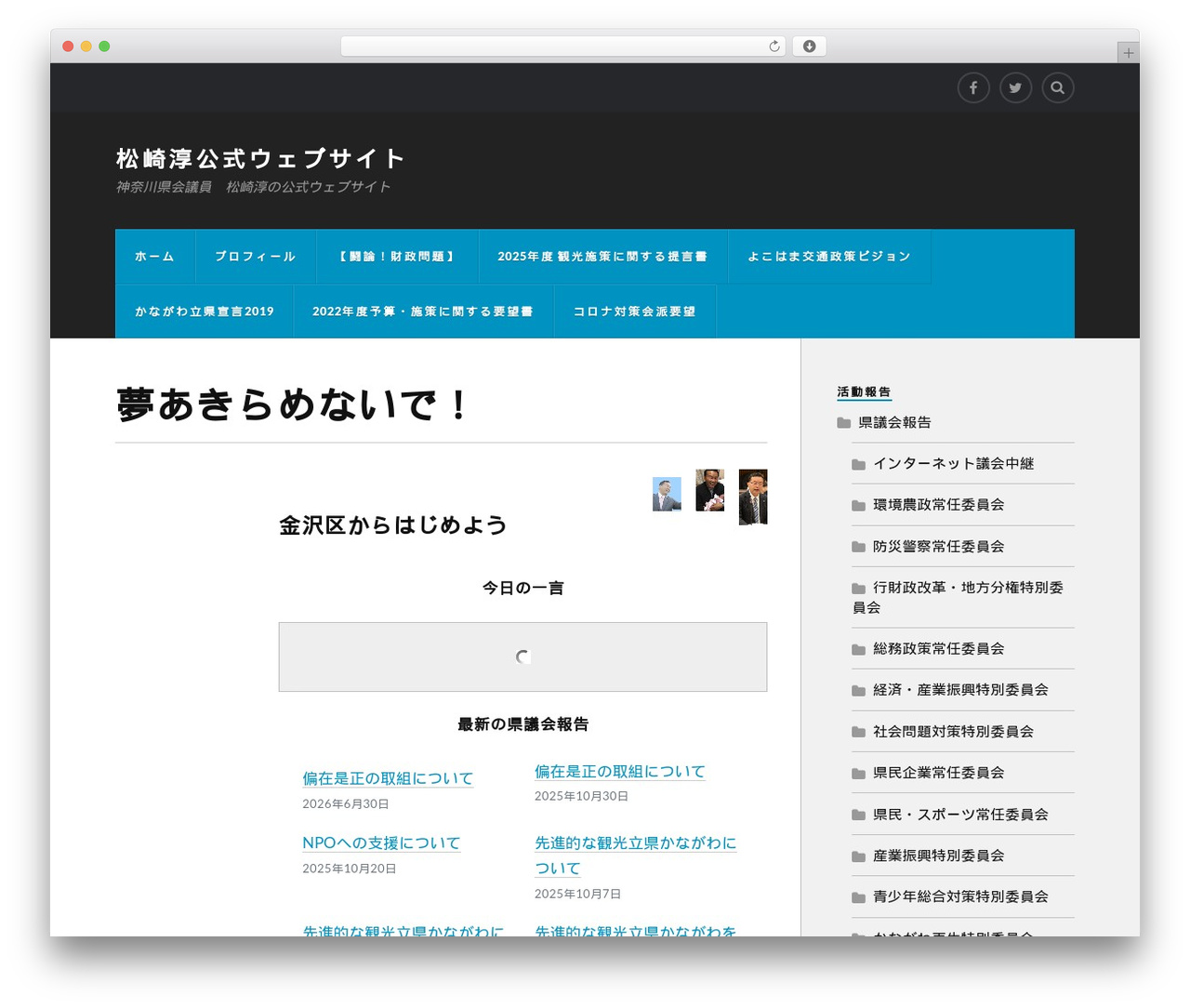Open the 偏在是正の取組について post dated 2025年10月30日
The height and width of the screenshot is (1008, 1190).
(x=620, y=771)
